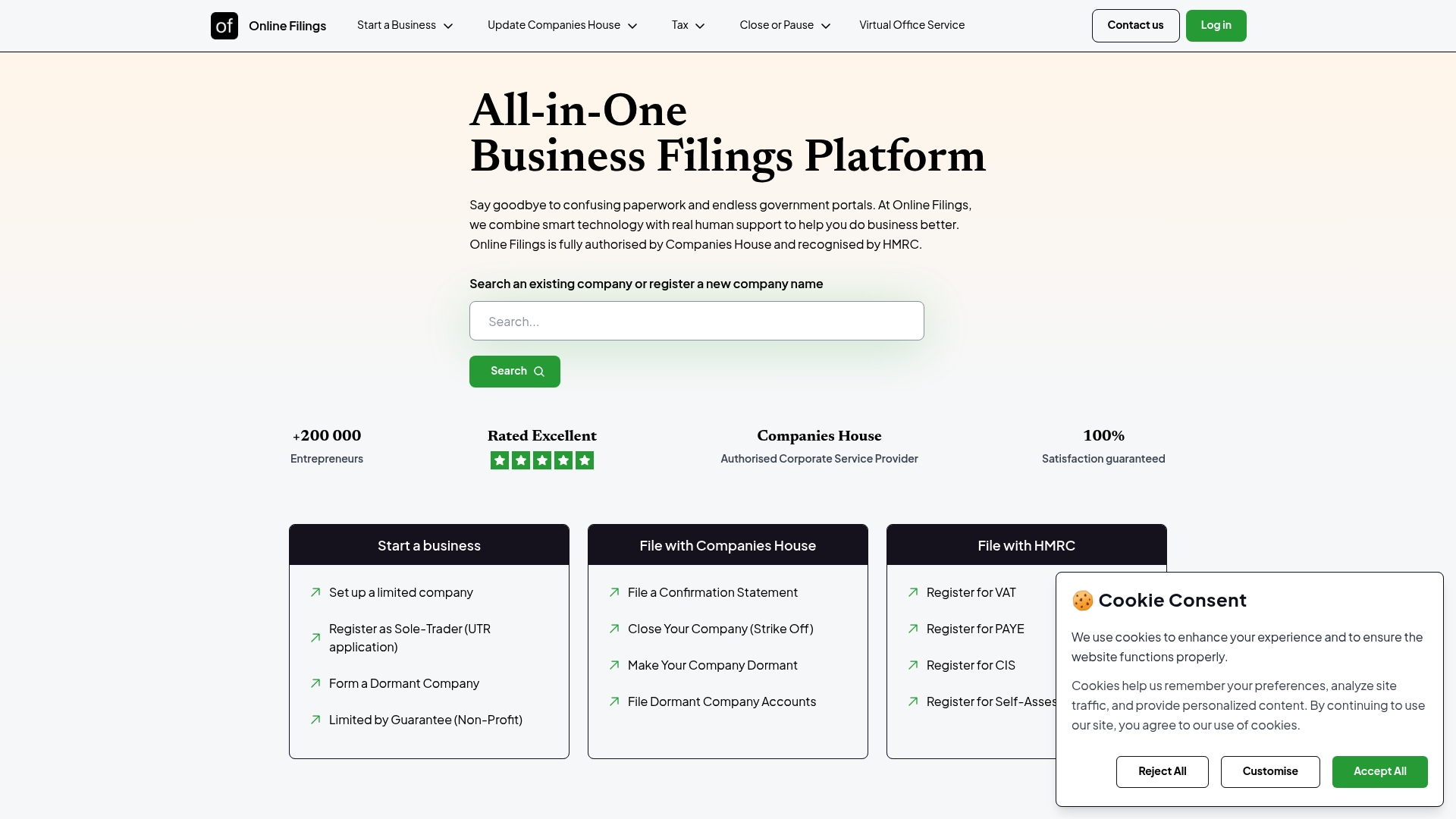Click the File with HMRC card header
Screen dimensions: 1456x819
(1027, 544)
